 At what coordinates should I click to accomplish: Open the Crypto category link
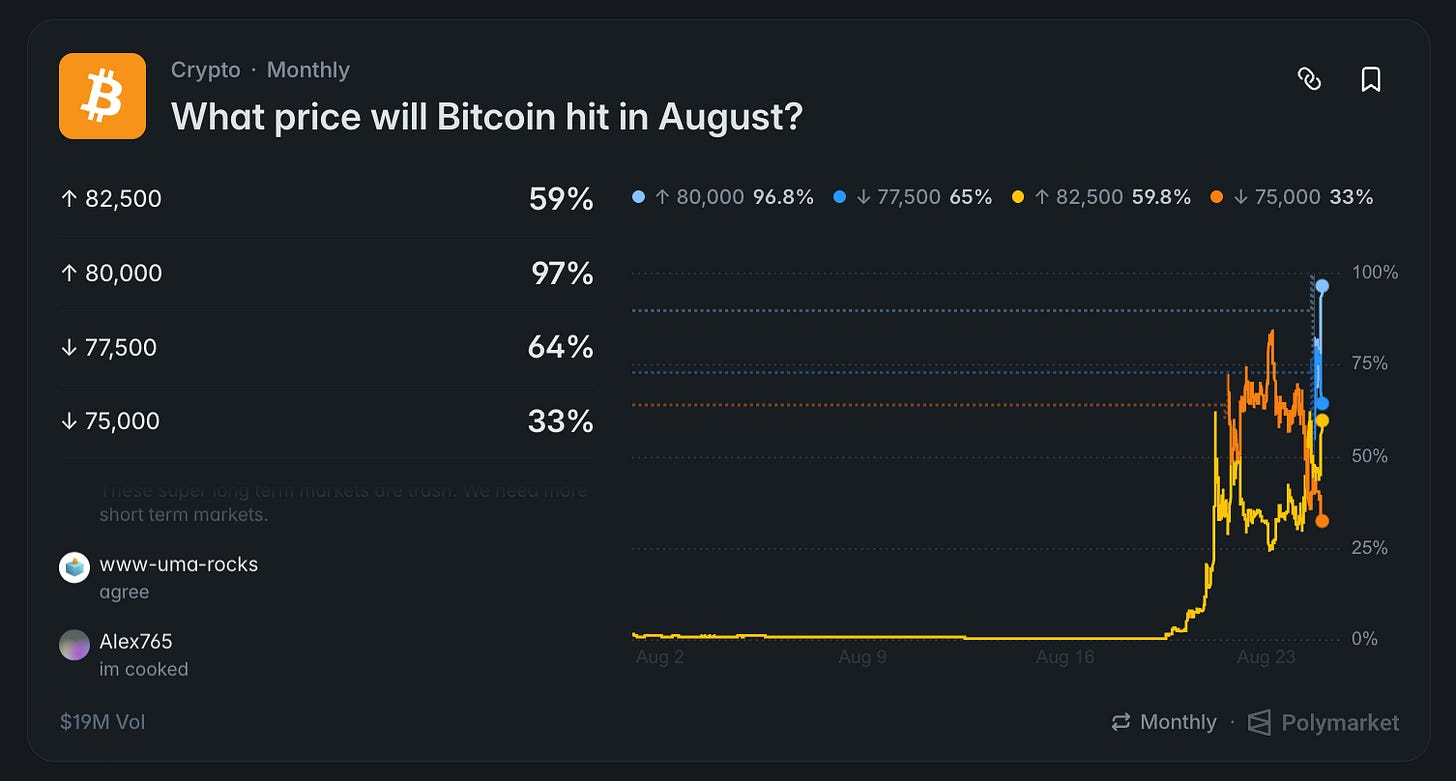(x=206, y=70)
